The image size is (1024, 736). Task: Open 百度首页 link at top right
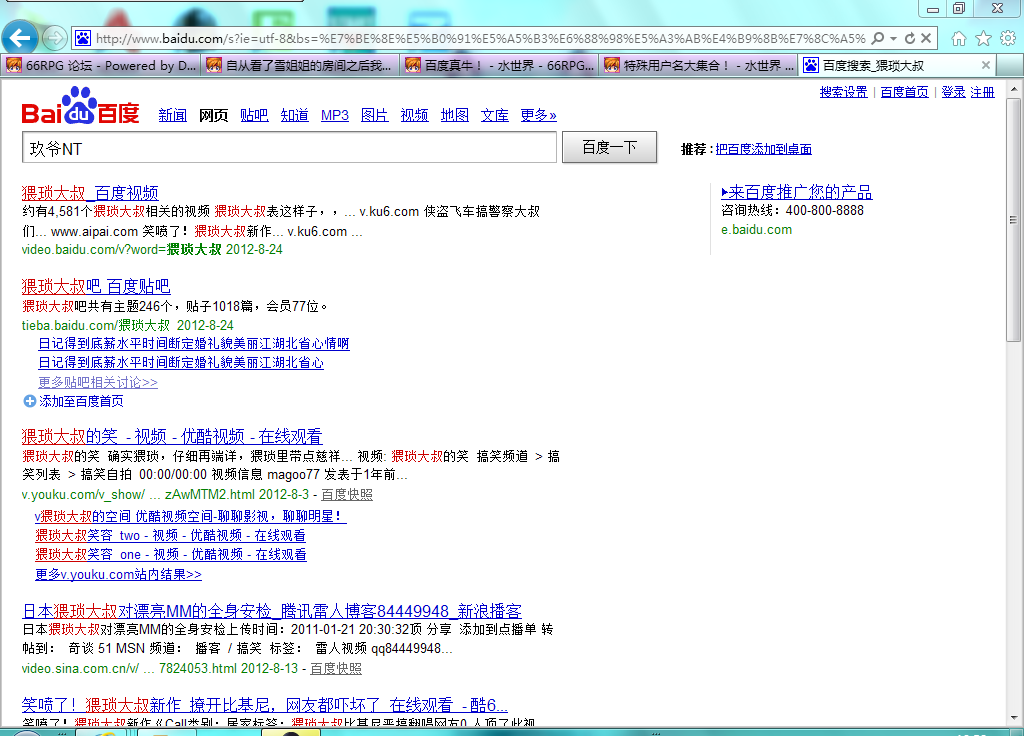(904, 92)
